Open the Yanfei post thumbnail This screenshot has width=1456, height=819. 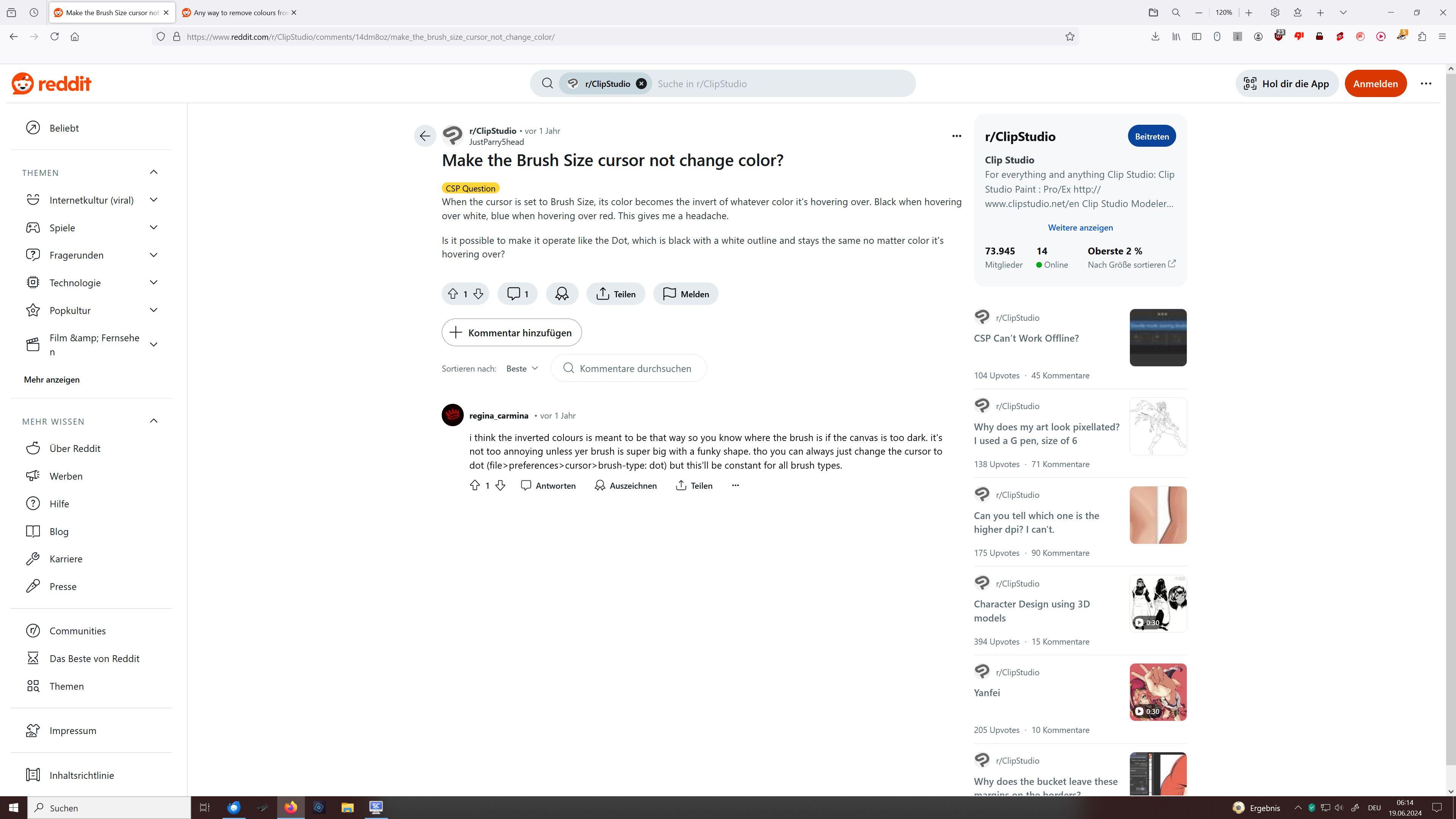pyautogui.click(x=1158, y=692)
